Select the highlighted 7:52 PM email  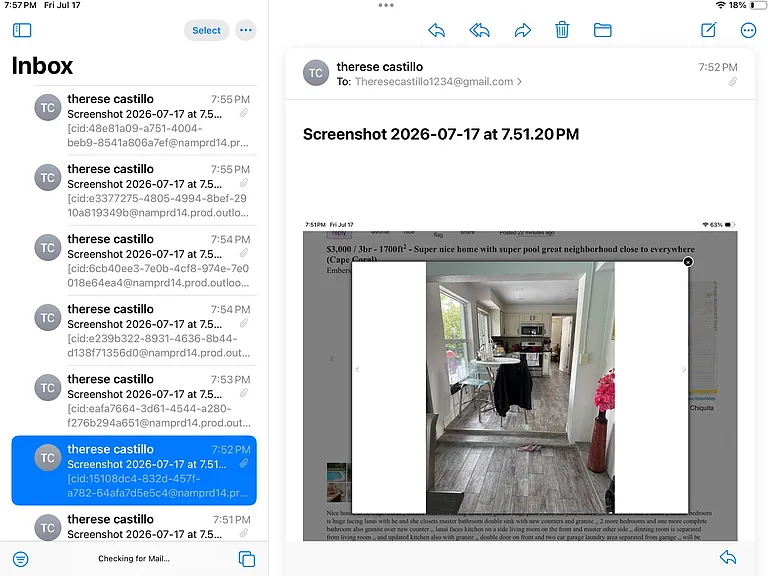(134, 470)
